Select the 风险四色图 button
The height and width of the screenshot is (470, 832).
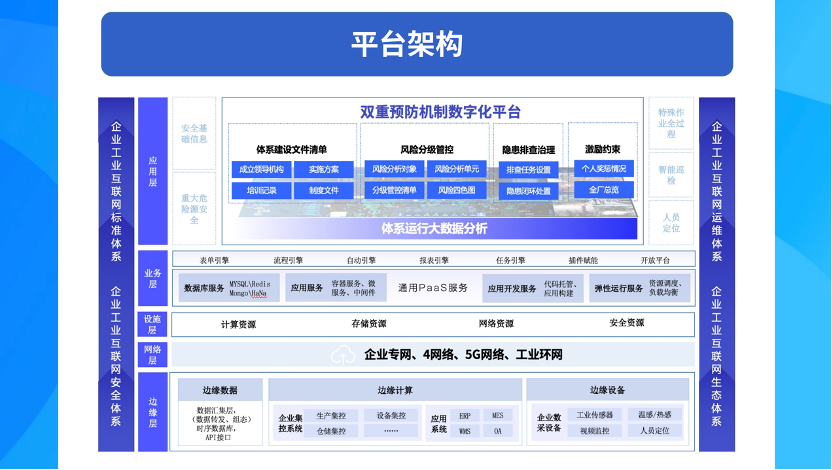[456, 190]
